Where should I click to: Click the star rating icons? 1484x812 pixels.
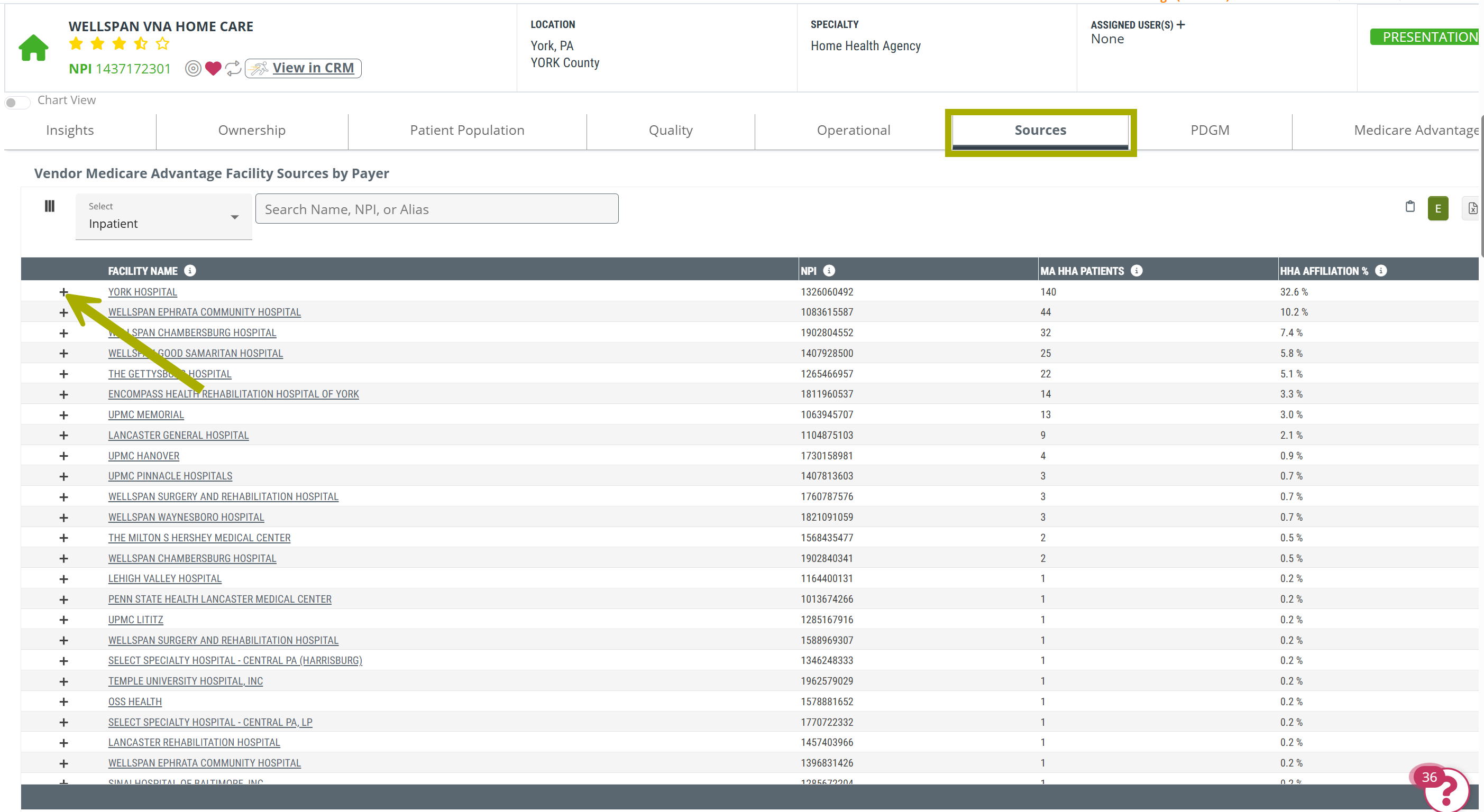click(x=119, y=44)
